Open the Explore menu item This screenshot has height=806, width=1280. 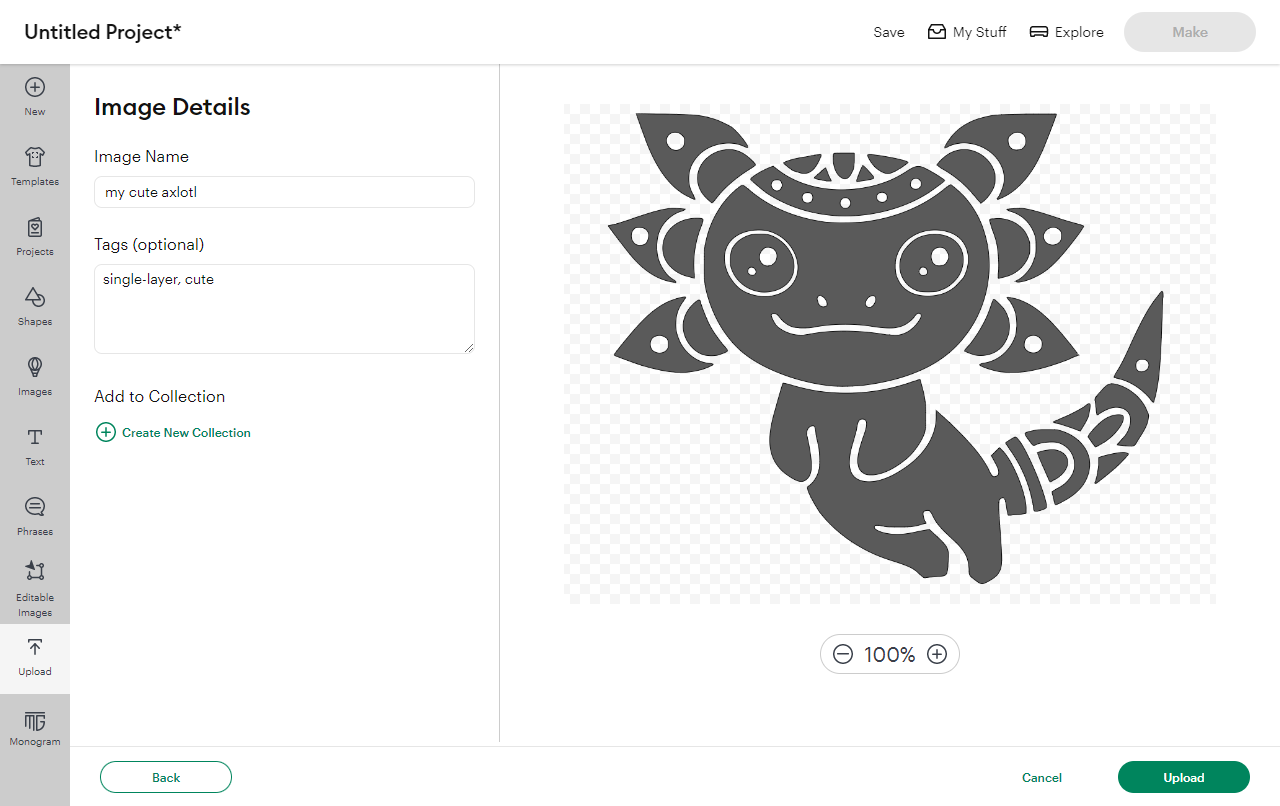pyautogui.click(x=1067, y=32)
